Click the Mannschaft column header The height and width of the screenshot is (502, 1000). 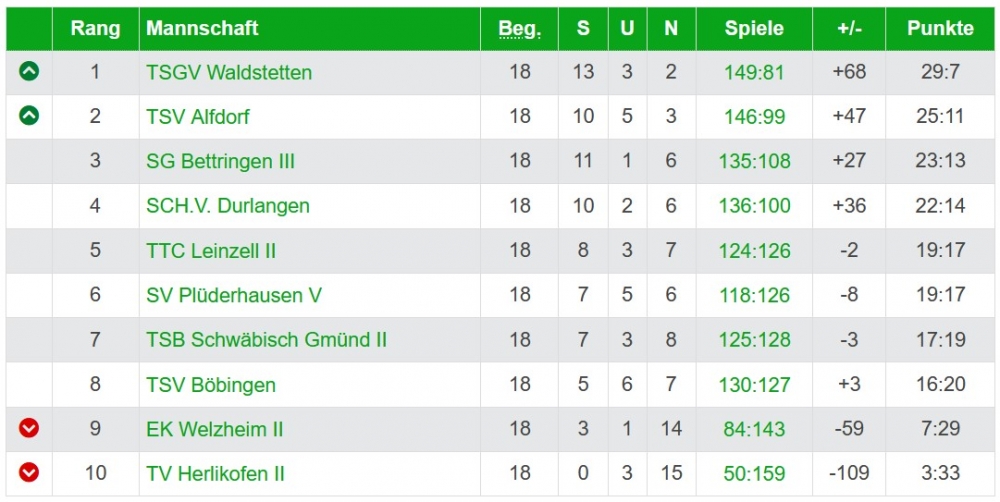point(202,29)
